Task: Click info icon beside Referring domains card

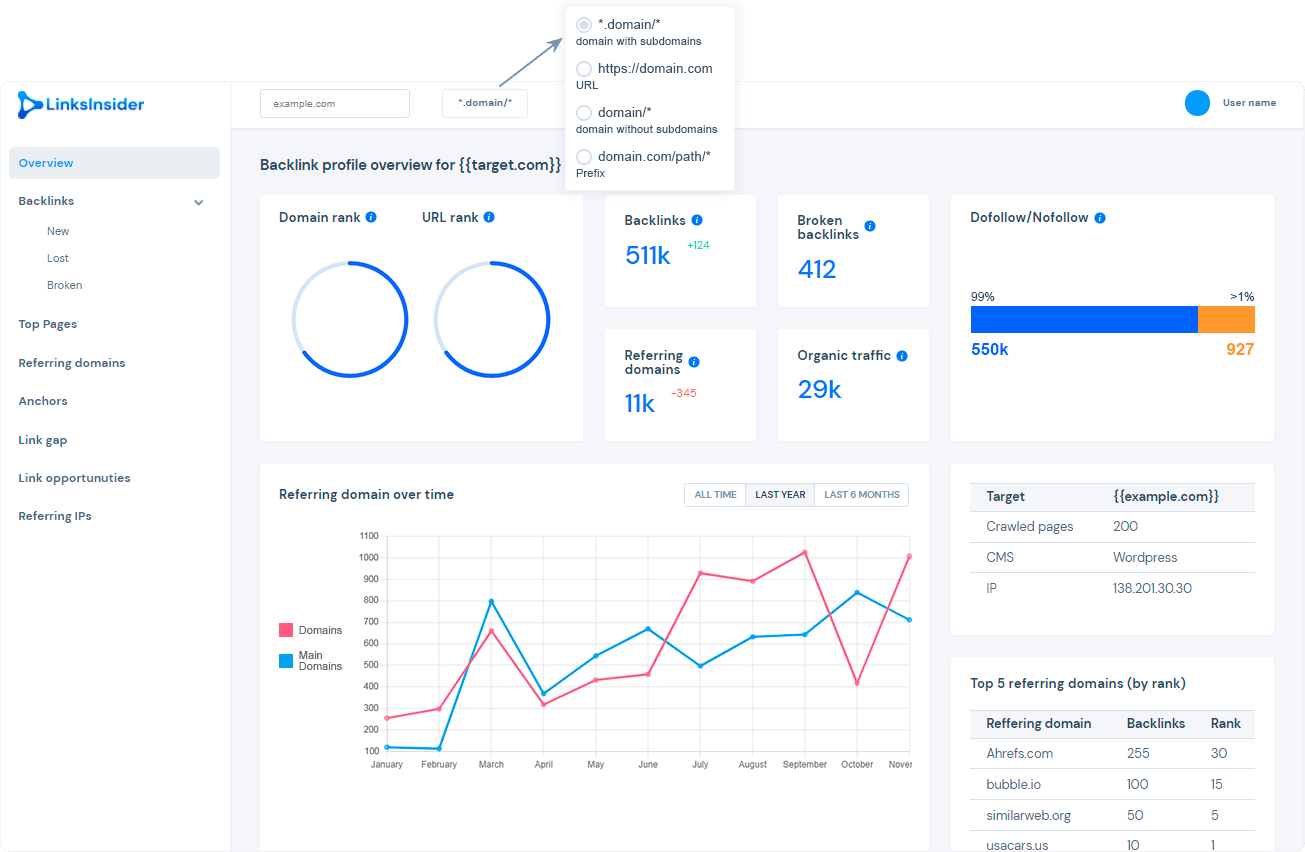Action: pos(694,362)
